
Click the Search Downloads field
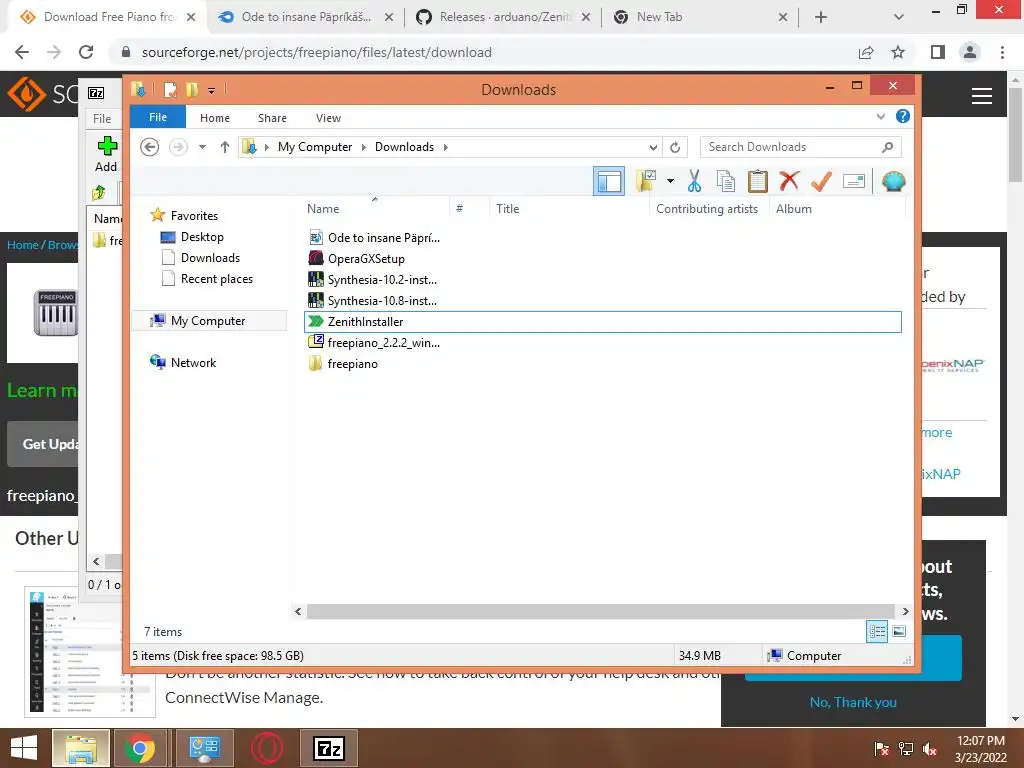(801, 147)
